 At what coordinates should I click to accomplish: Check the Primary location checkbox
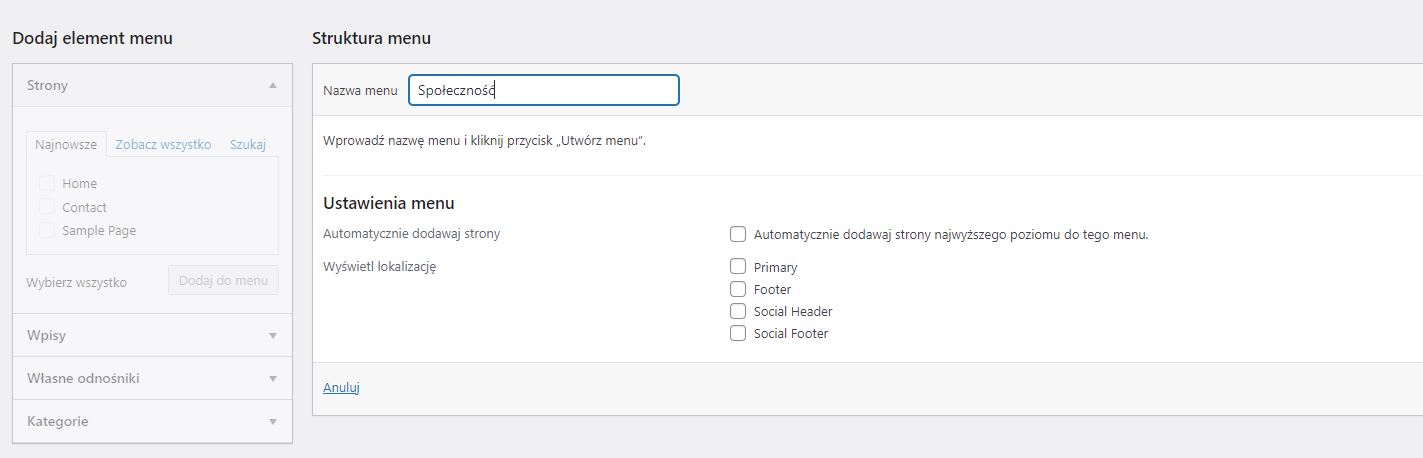738,266
